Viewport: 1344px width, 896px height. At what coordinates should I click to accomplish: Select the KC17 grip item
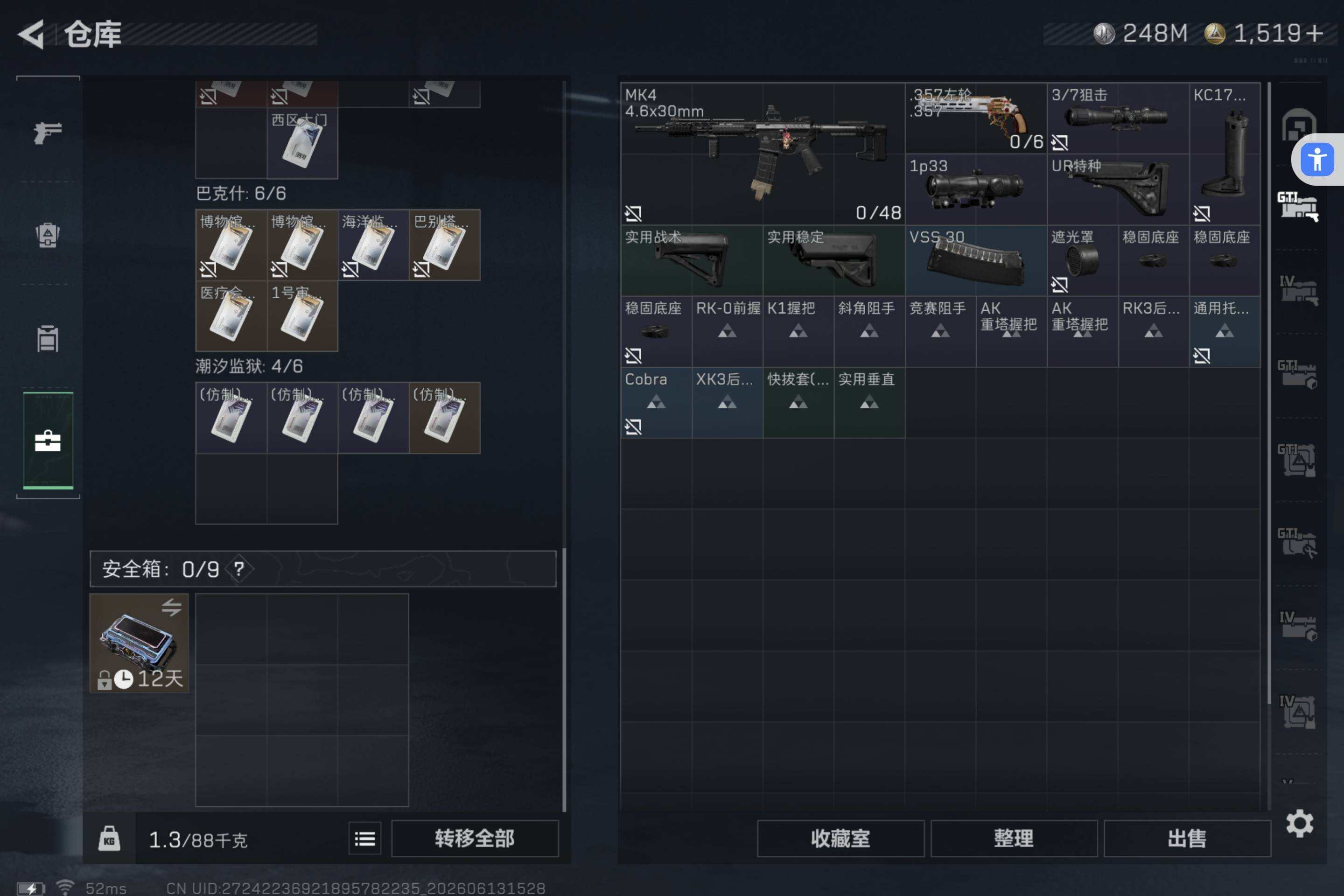(1225, 153)
